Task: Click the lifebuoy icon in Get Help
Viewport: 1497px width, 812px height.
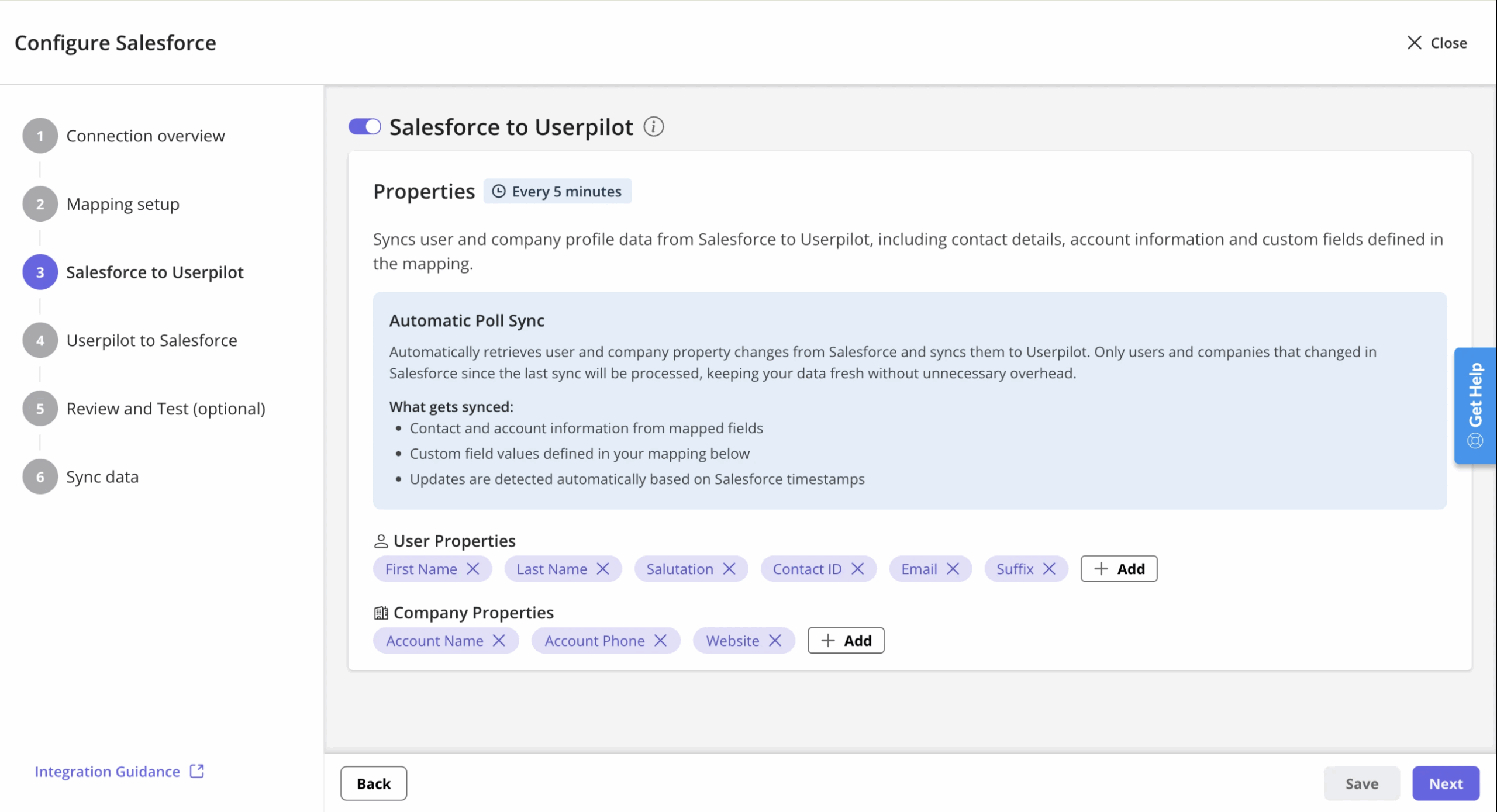Action: pyautogui.click(x=1475, y=441)
